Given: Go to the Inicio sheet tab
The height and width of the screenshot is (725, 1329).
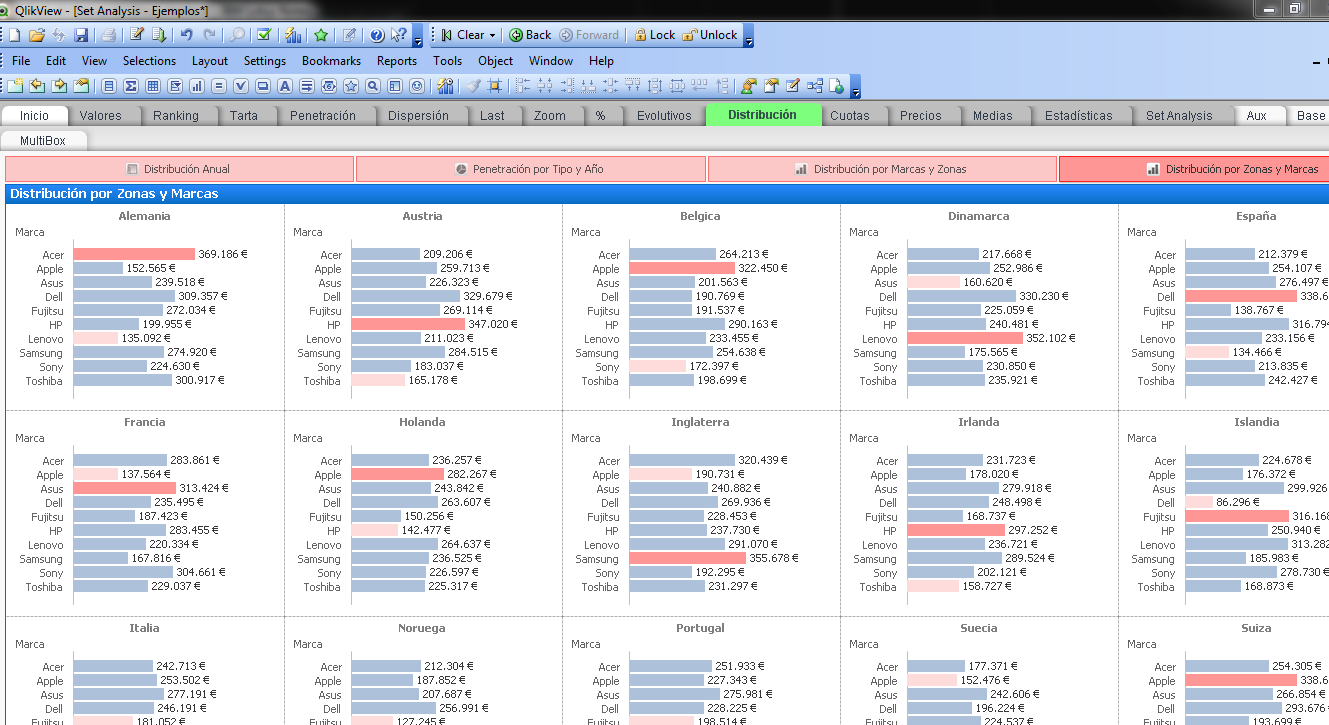Looking at the screenshot, I should click(34, 115).
